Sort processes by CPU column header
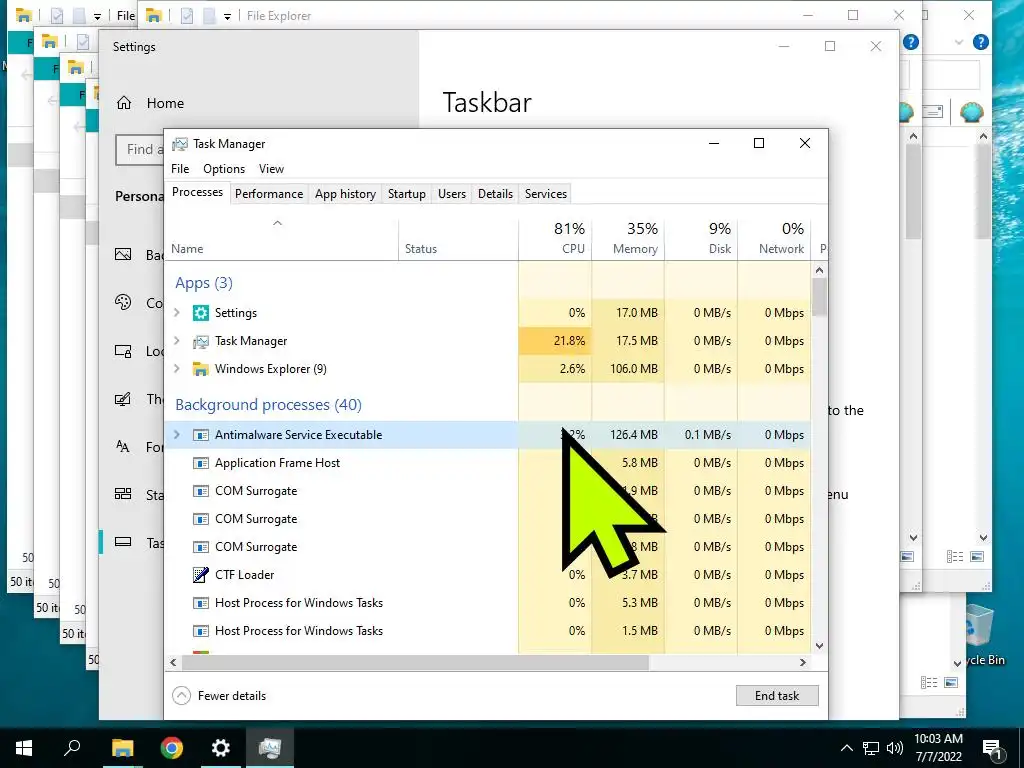Screen dimensions: 1024x768 [x=555, y=238]
